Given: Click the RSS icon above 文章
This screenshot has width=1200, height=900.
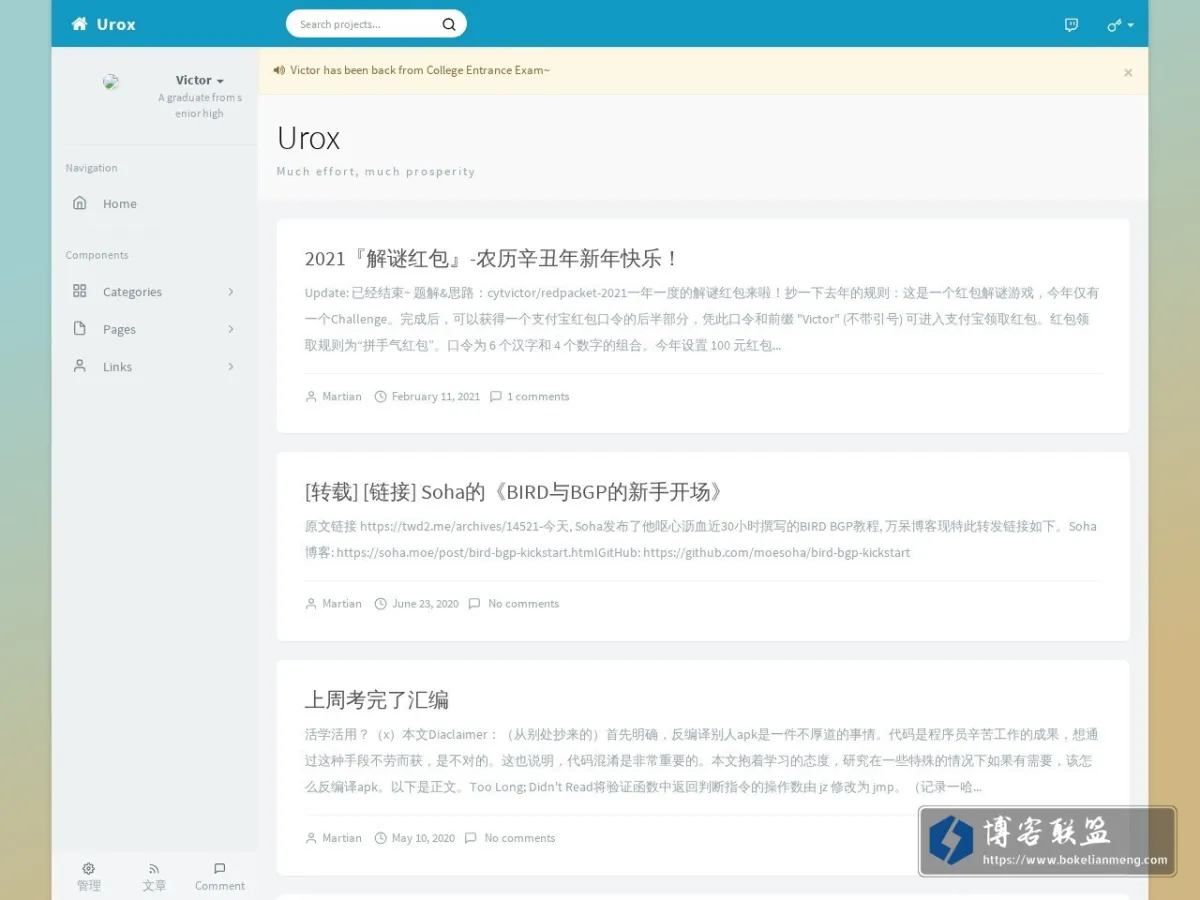Looking at the screenshot, I should coord(154,868).
